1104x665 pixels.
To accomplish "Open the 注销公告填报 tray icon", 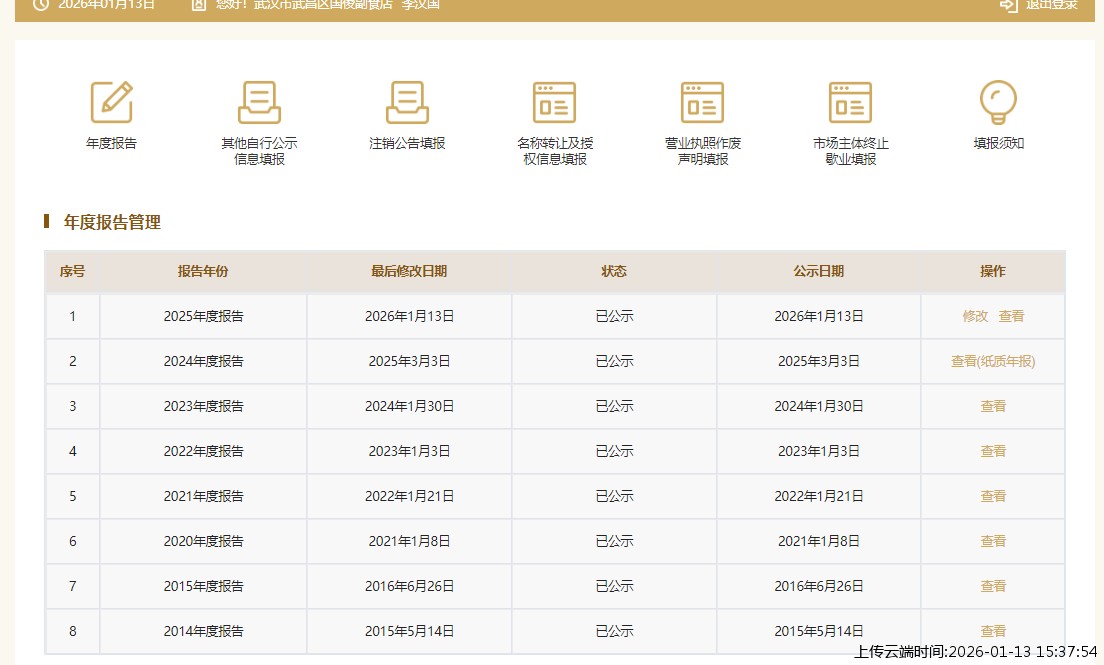I will pos(407,102).
